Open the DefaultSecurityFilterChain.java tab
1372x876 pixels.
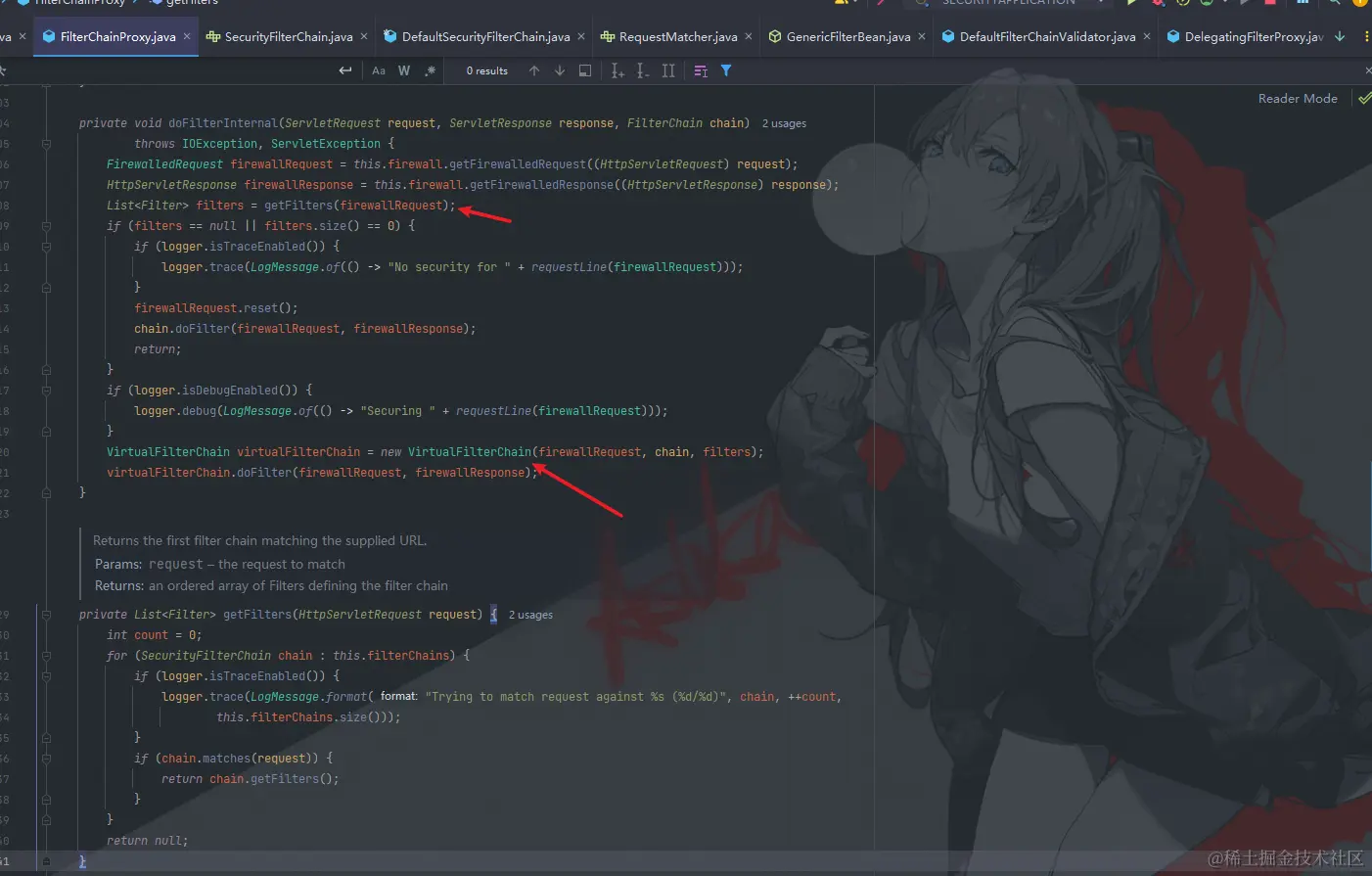tap(485, 37)
